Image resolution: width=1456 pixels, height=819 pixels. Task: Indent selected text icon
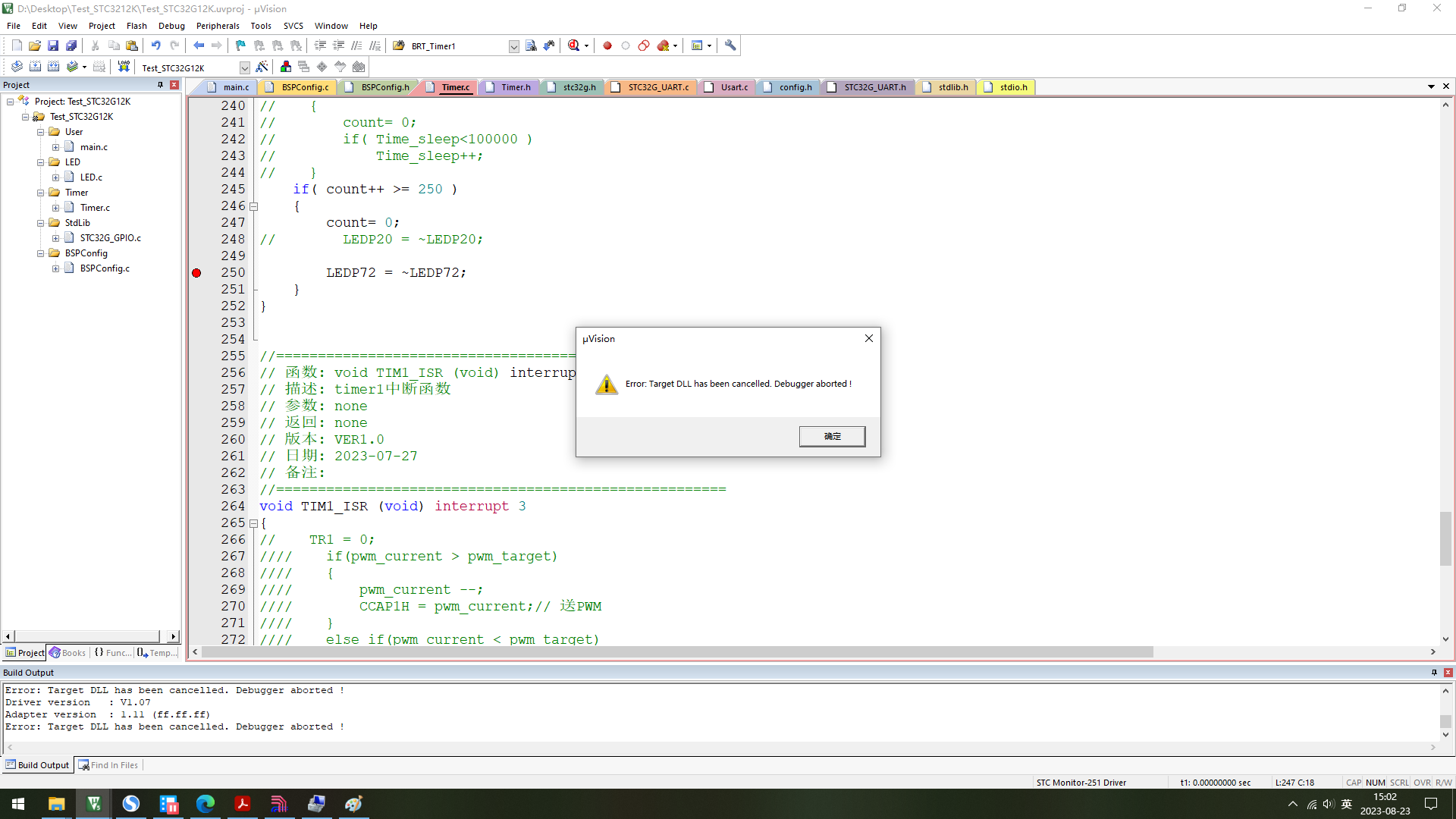[320, 45]
